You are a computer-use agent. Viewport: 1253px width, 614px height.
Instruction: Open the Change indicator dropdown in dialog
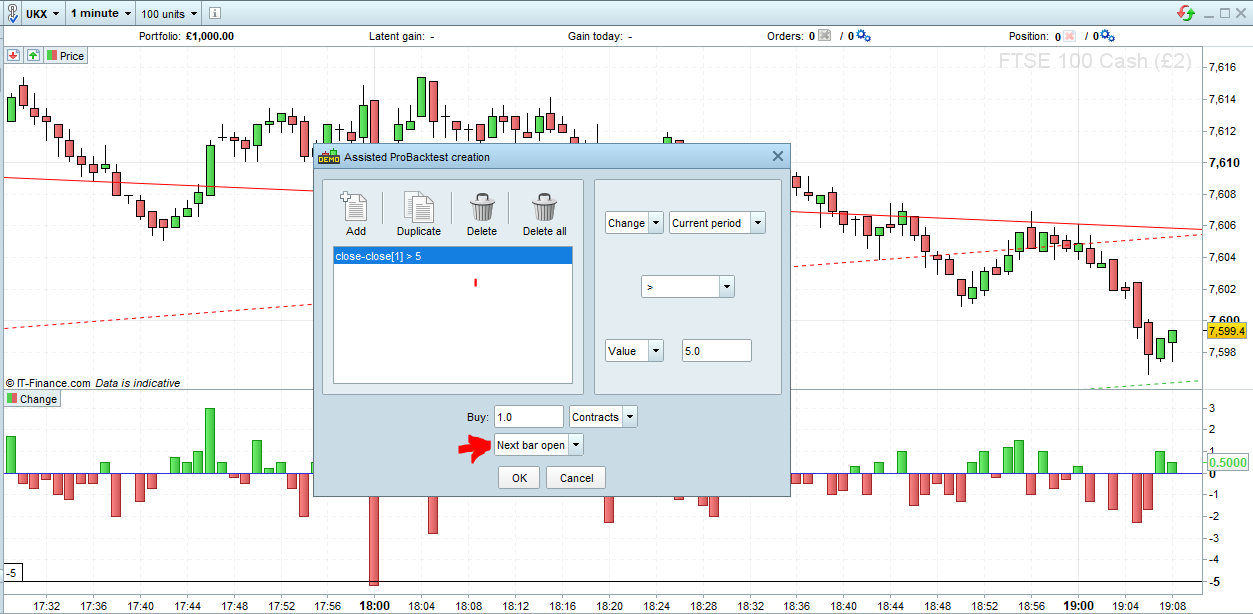(x=634, y=223)
